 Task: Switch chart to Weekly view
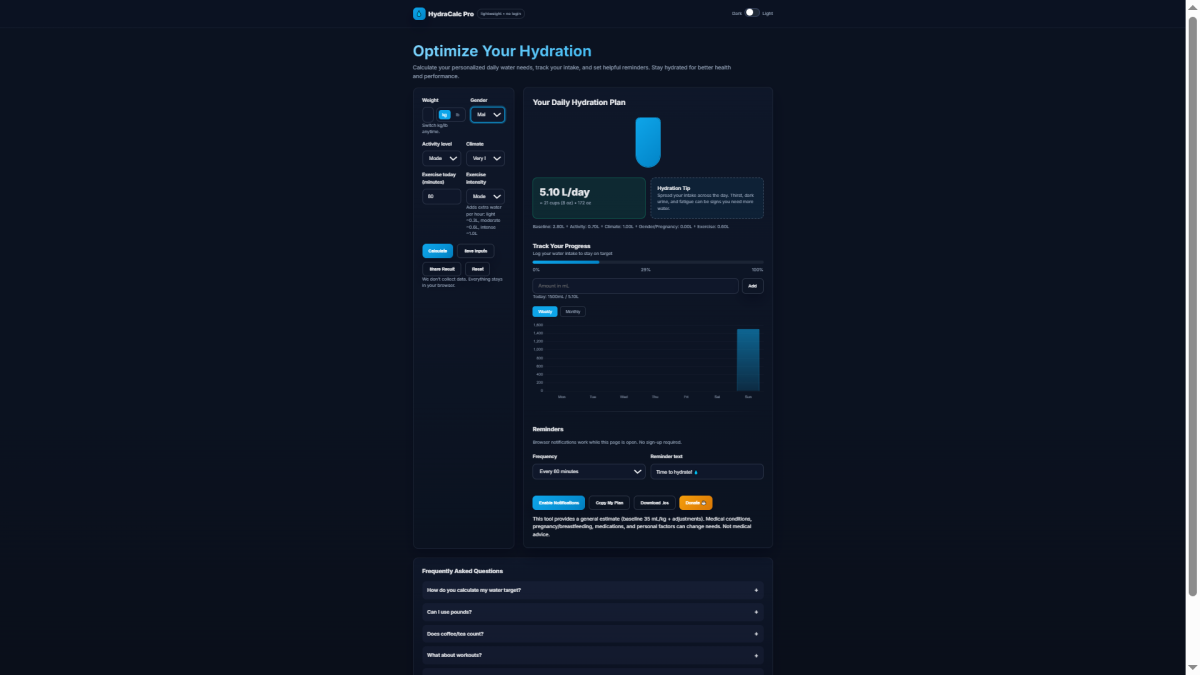click(x=545, y=312)
